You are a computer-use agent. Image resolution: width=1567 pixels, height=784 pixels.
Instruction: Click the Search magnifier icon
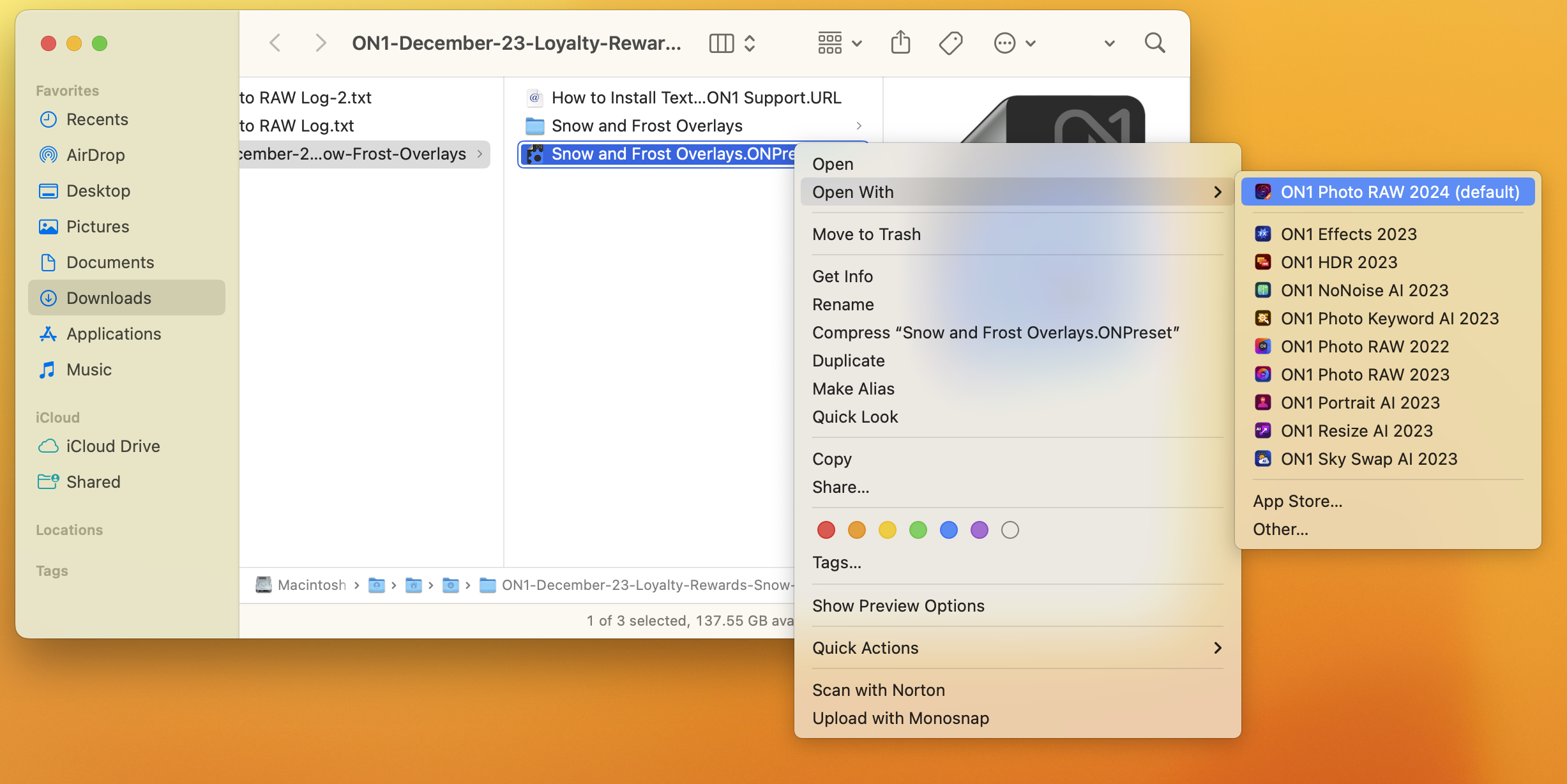[1154, 43]
